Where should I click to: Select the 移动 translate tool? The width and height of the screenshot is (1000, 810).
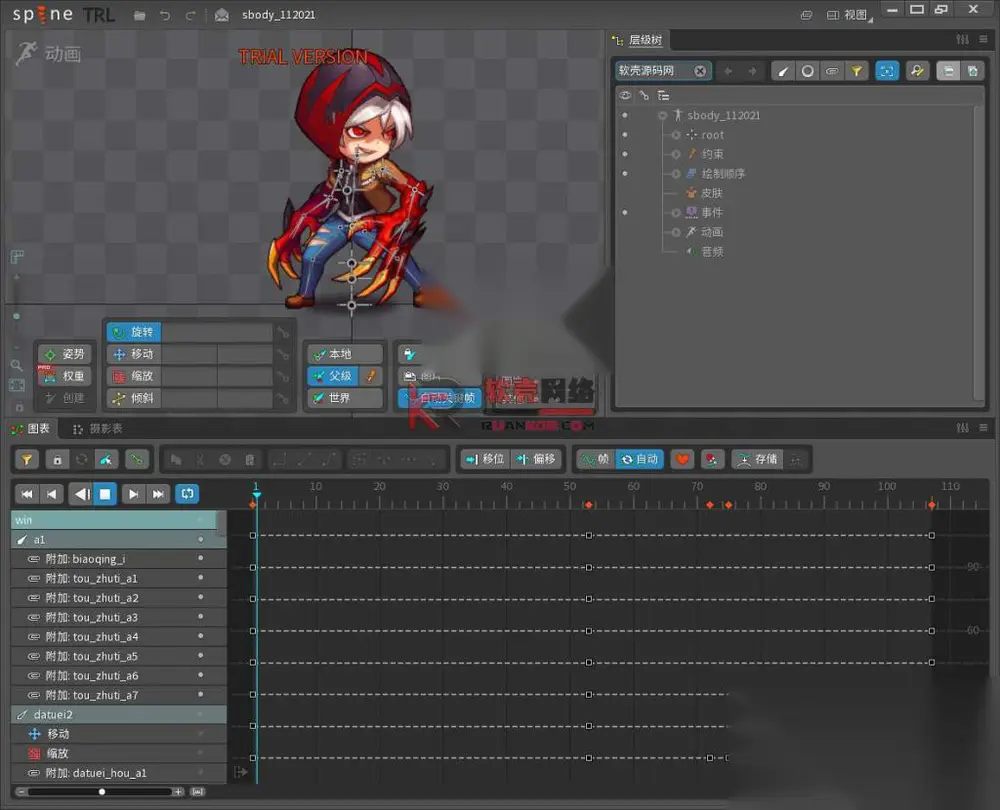(134, 354)
